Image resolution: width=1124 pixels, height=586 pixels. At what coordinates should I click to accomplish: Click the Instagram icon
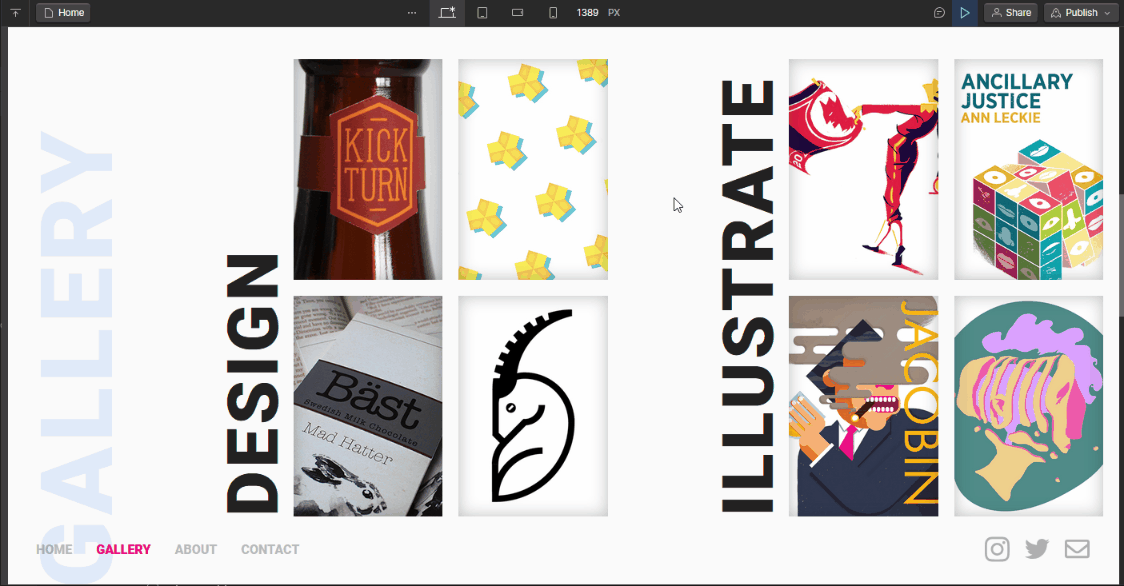coord(997,549)
